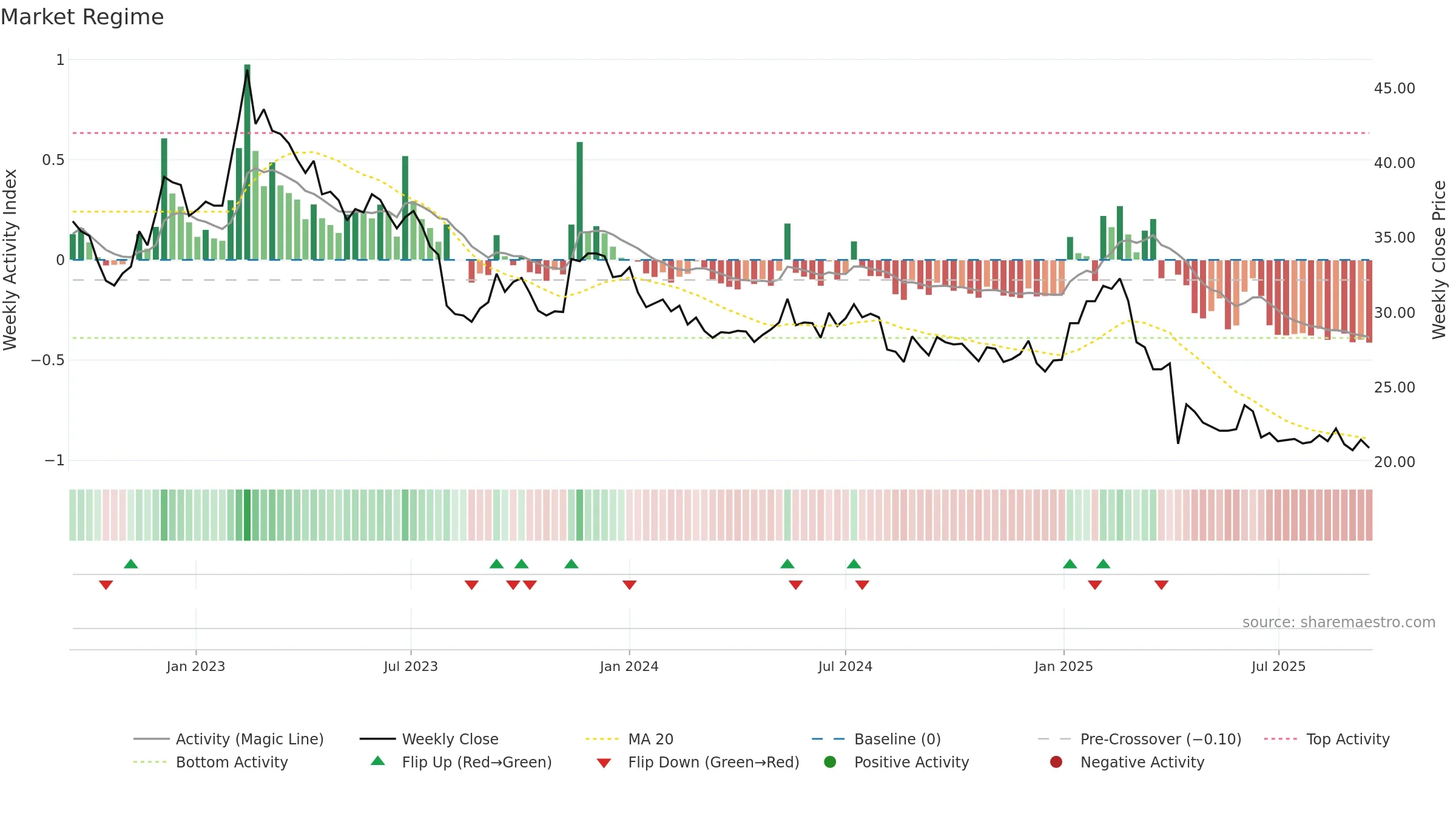1456x819 pixels.
Task: Click the first red flip-down marker before Jan 2023
Action: point(106,585)
